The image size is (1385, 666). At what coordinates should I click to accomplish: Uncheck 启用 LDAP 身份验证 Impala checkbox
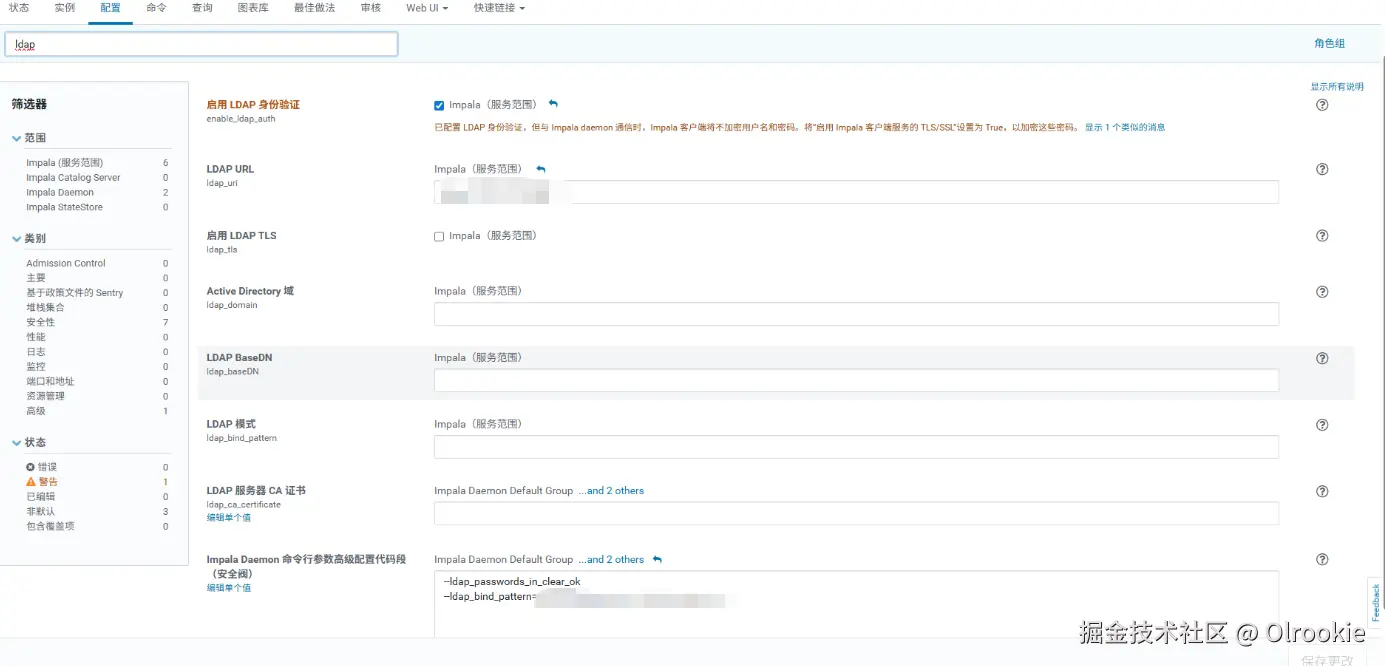pyautogui.click(x=439, y=105)
